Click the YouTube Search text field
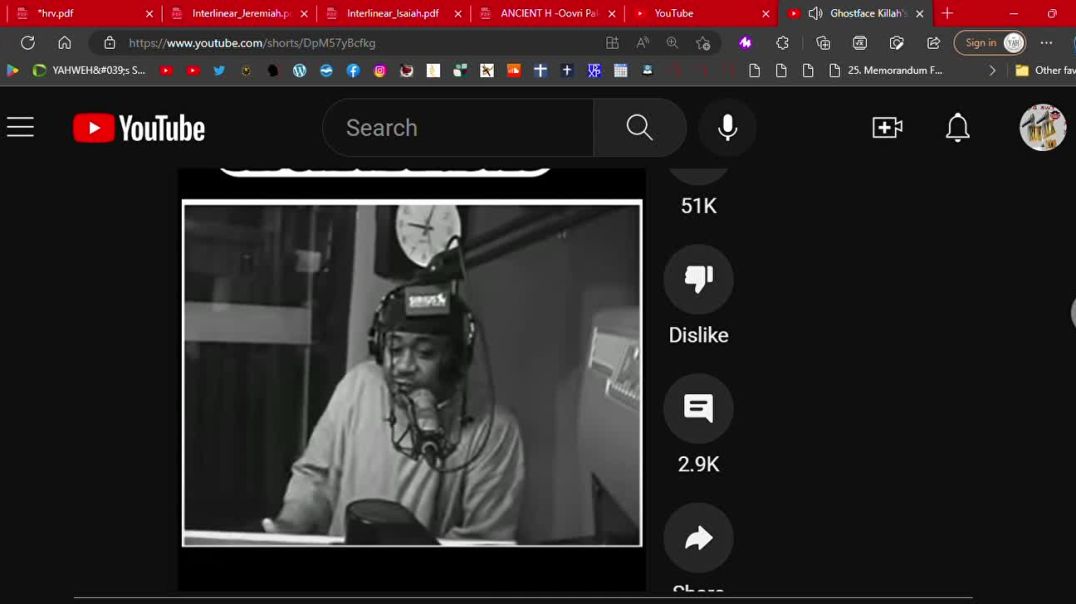This screenshot has height=604, width=1076. point(460,128)
